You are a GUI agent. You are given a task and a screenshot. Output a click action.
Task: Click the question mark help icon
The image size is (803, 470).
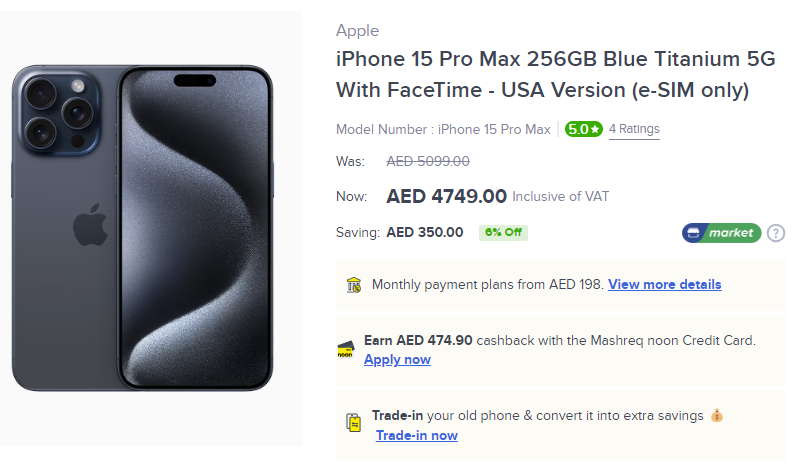(x=776, y=233)
